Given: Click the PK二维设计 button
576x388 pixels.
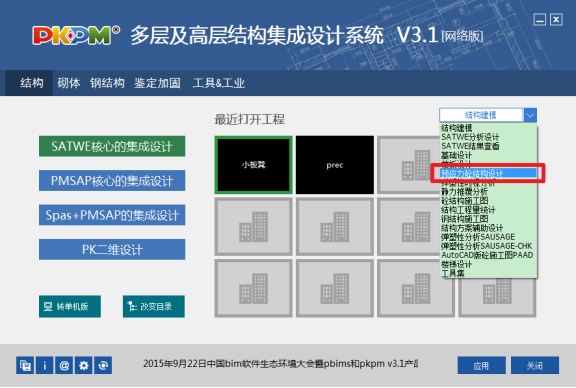Looking at the screenshot, I should 112,249.
